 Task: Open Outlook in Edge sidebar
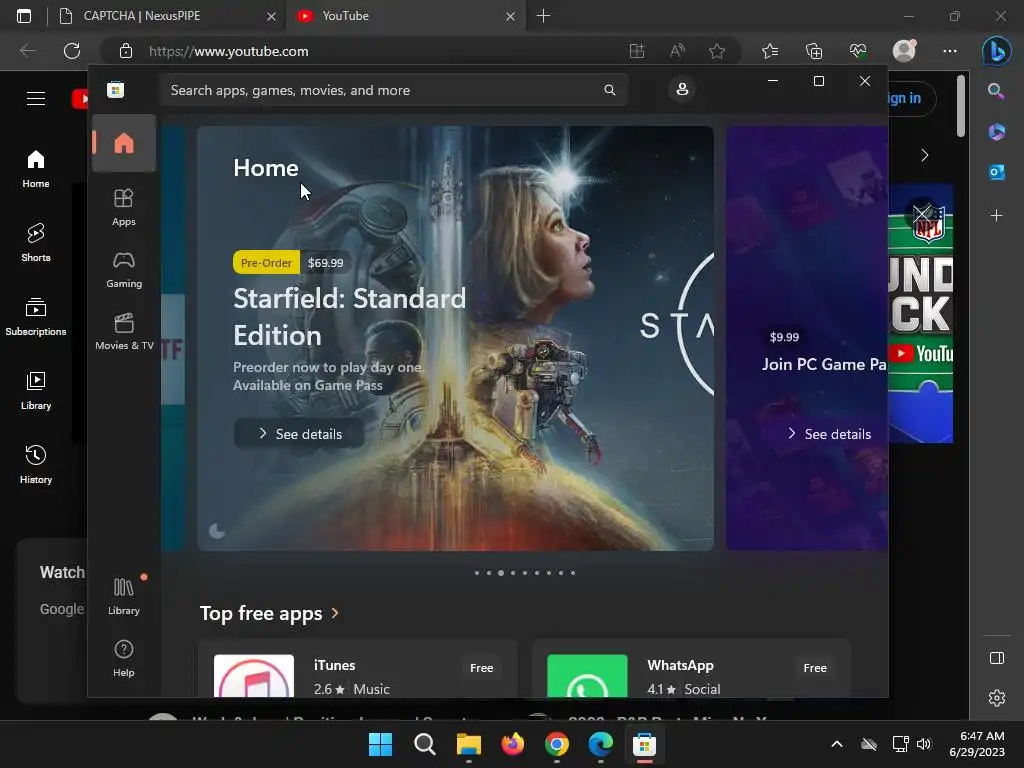point(997,172)
